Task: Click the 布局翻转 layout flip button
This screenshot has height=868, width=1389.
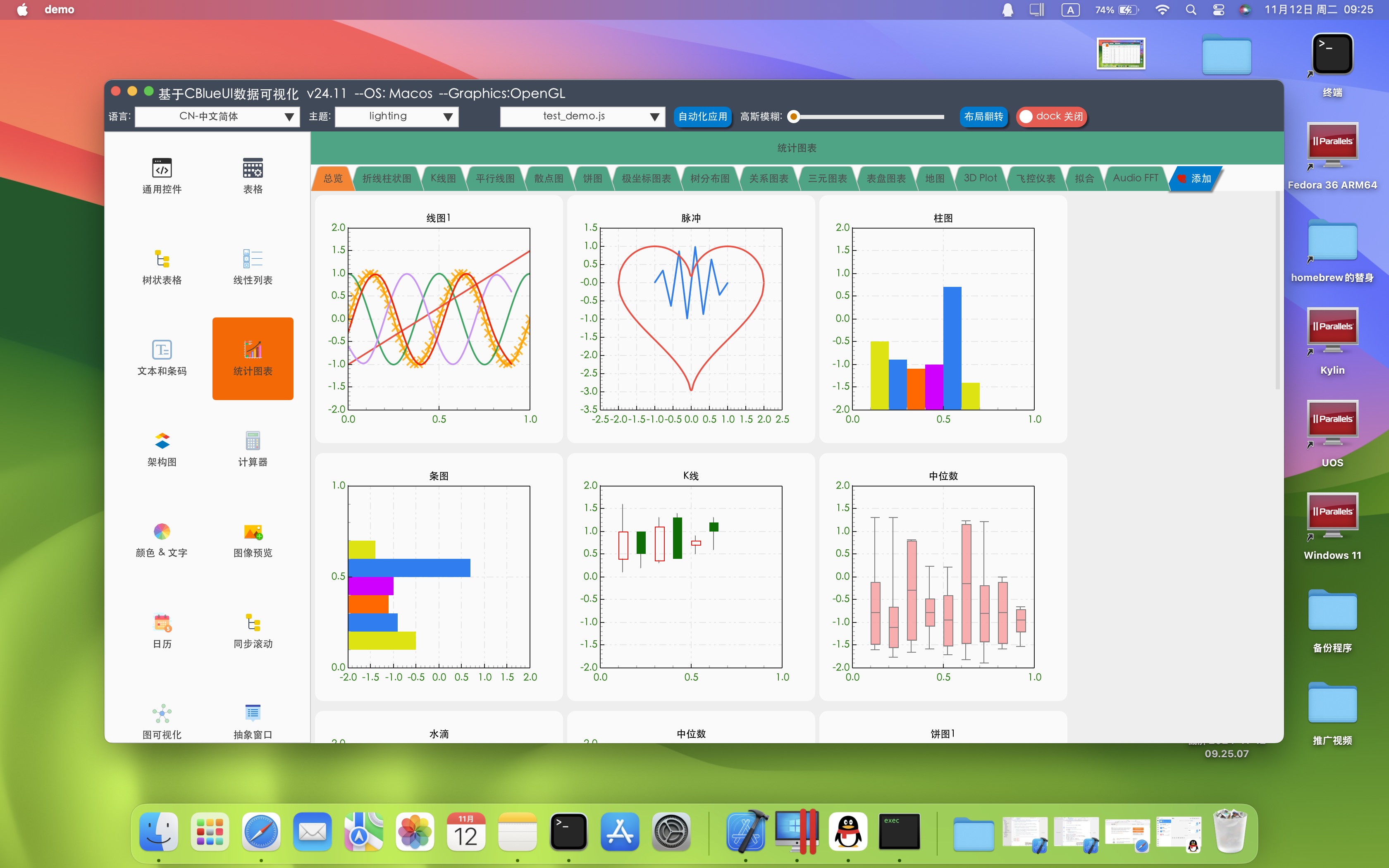Action: 983,117
